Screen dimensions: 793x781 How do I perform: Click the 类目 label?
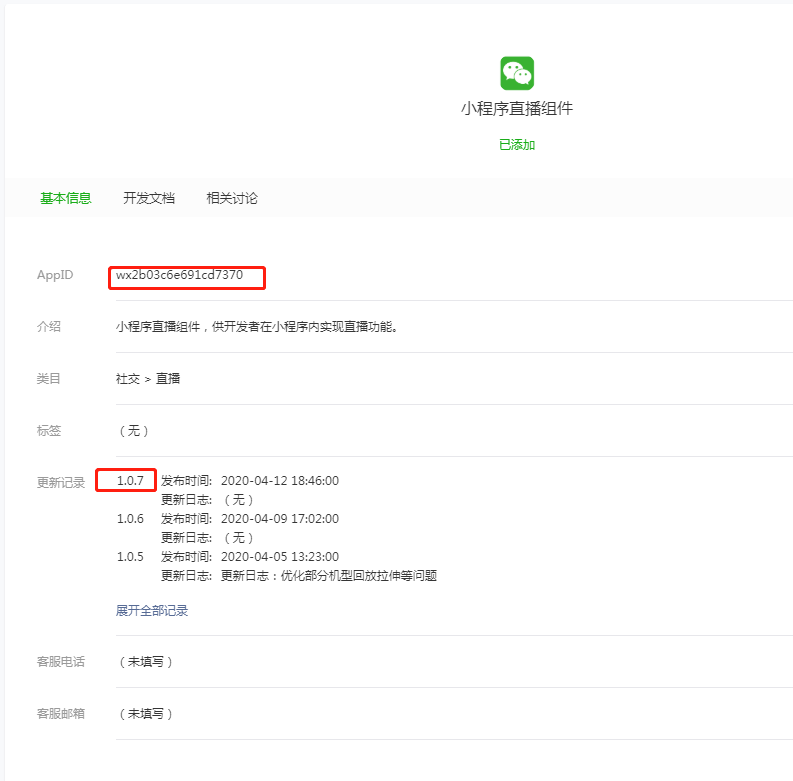tap(49, 379)
